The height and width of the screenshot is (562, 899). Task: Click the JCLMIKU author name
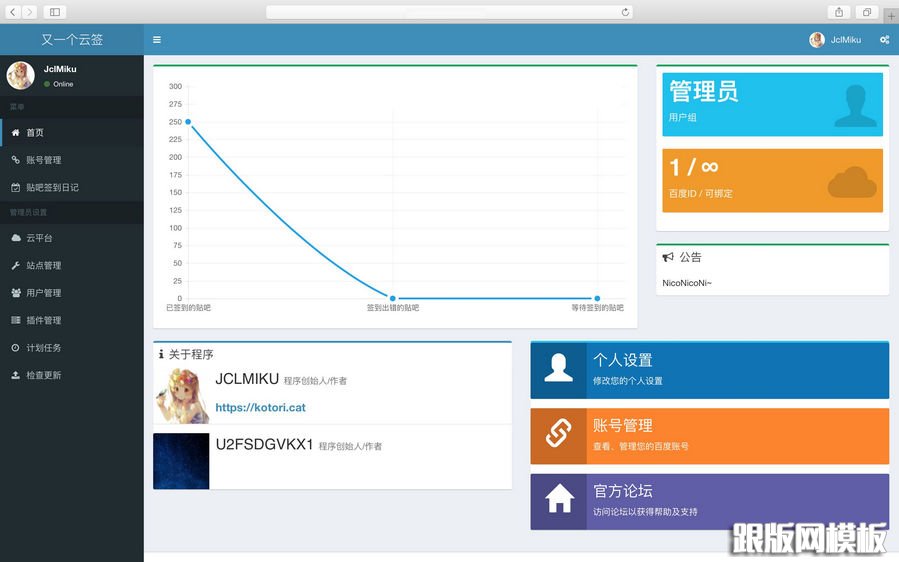(x=247, y=379)
